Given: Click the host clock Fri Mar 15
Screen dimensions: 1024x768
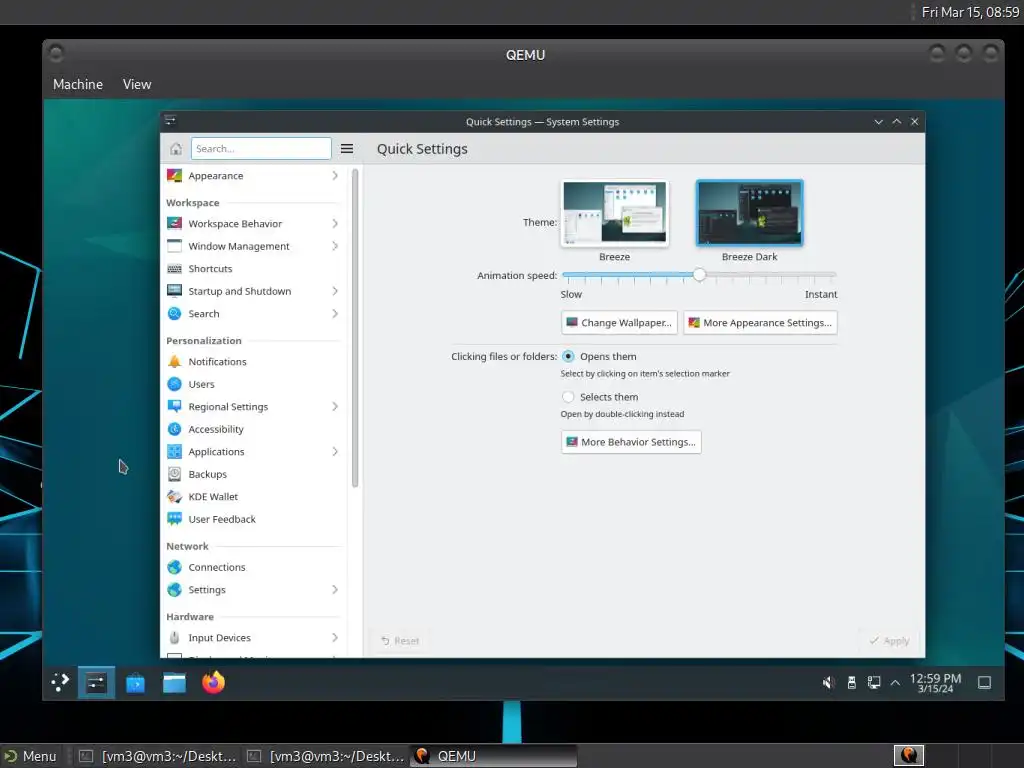Looking at the screenshot, I should 970,12.
